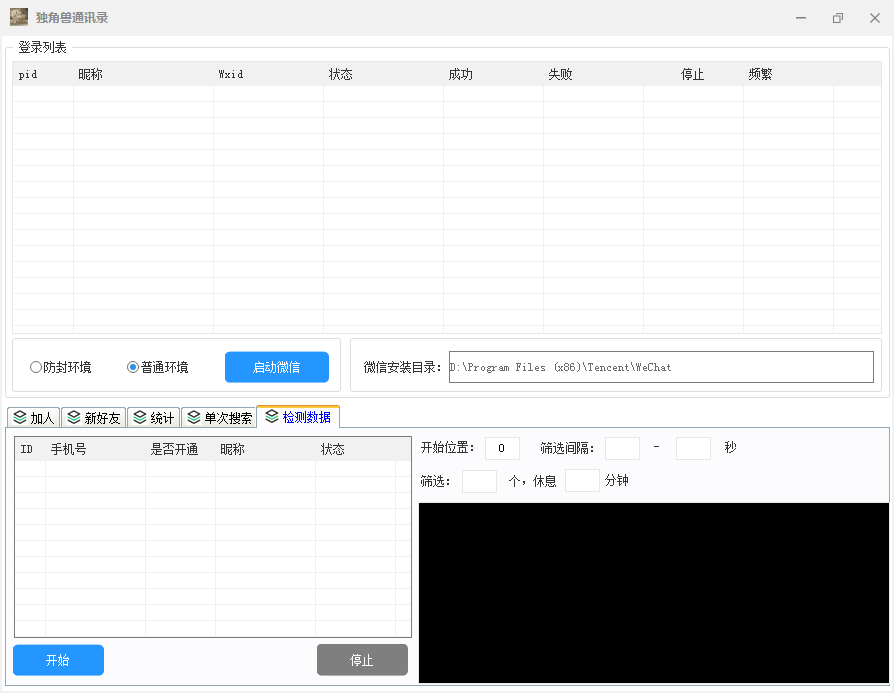
Task: Go to the 单次搜索 tab
Action: coord(219,418)
